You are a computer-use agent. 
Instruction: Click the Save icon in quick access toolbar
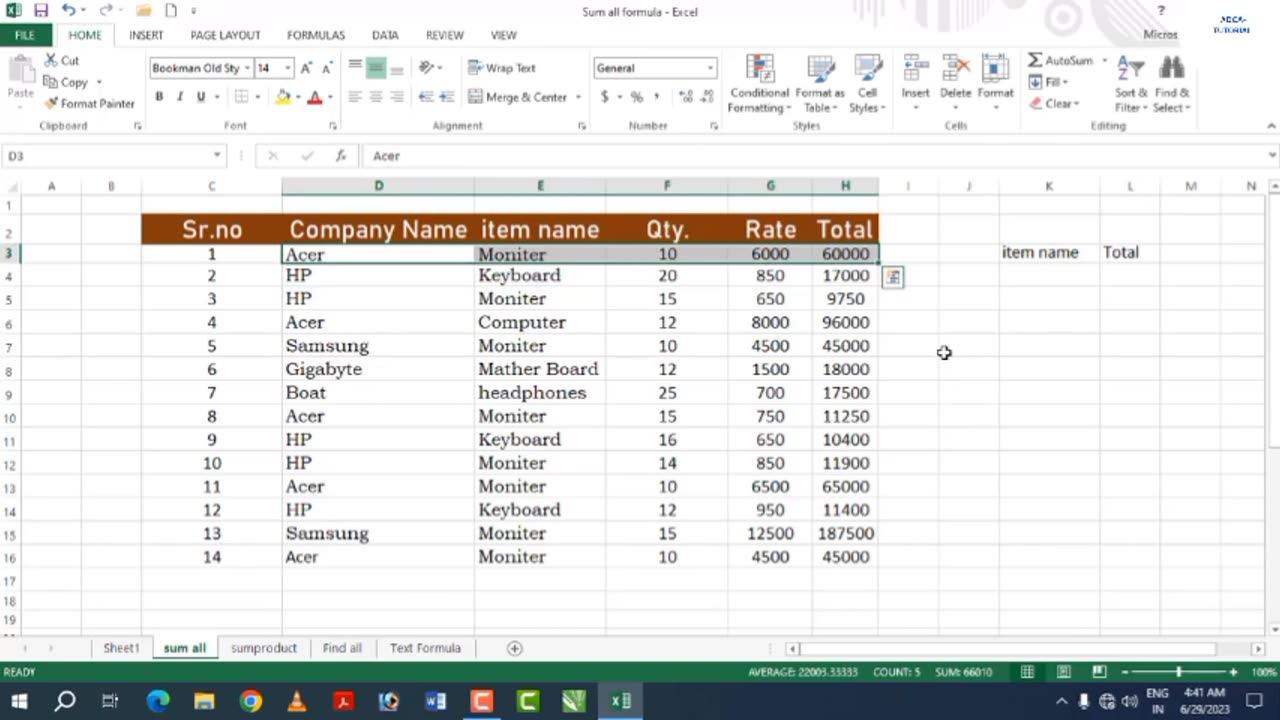(41, 11)
